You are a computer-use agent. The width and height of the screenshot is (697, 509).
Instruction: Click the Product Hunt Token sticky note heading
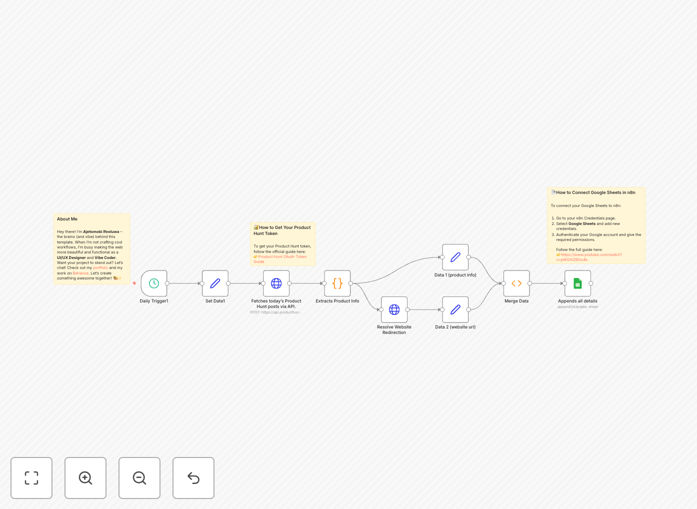[282, 230]
